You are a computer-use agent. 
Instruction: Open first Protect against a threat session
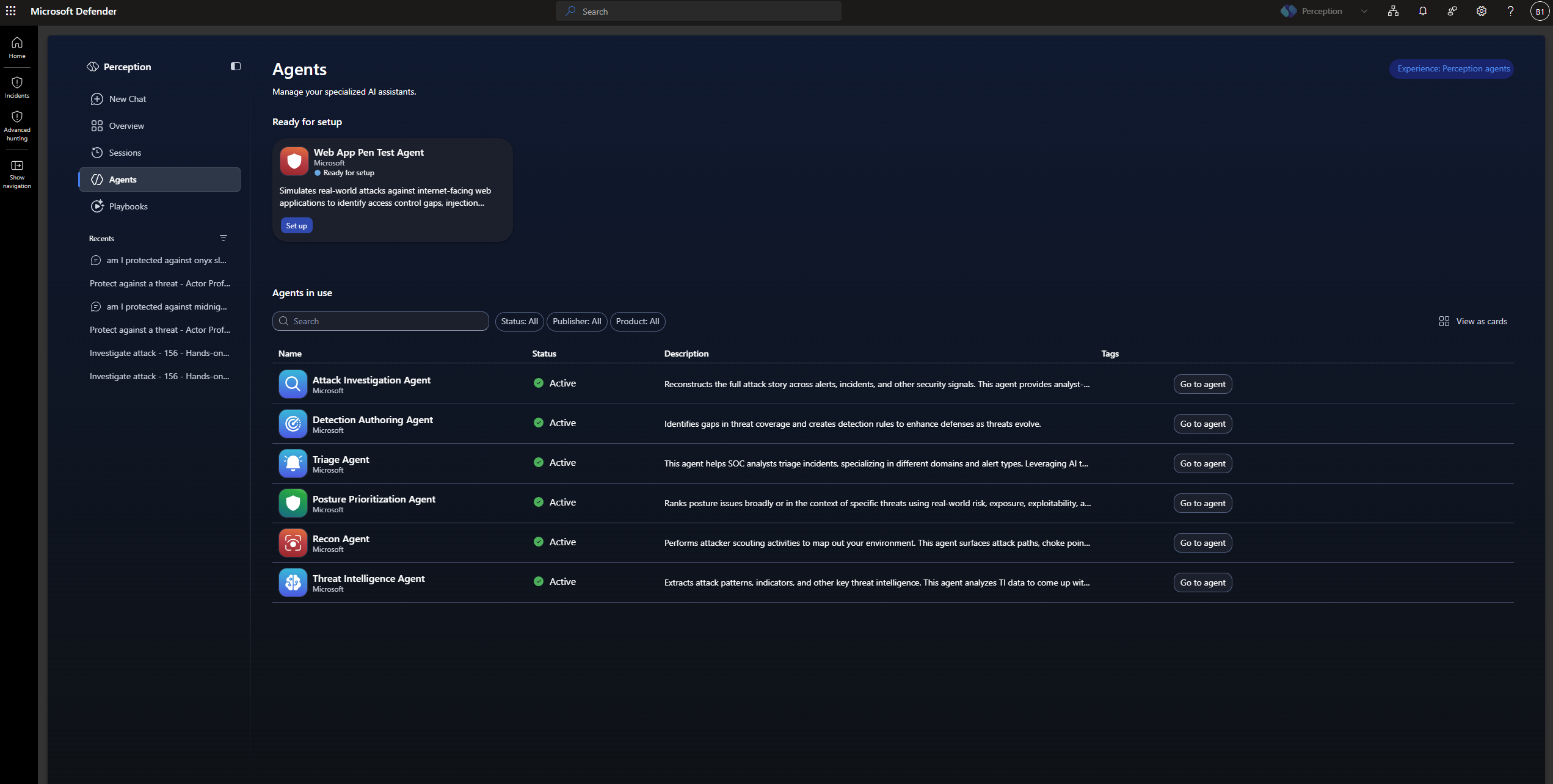point(159,283)
